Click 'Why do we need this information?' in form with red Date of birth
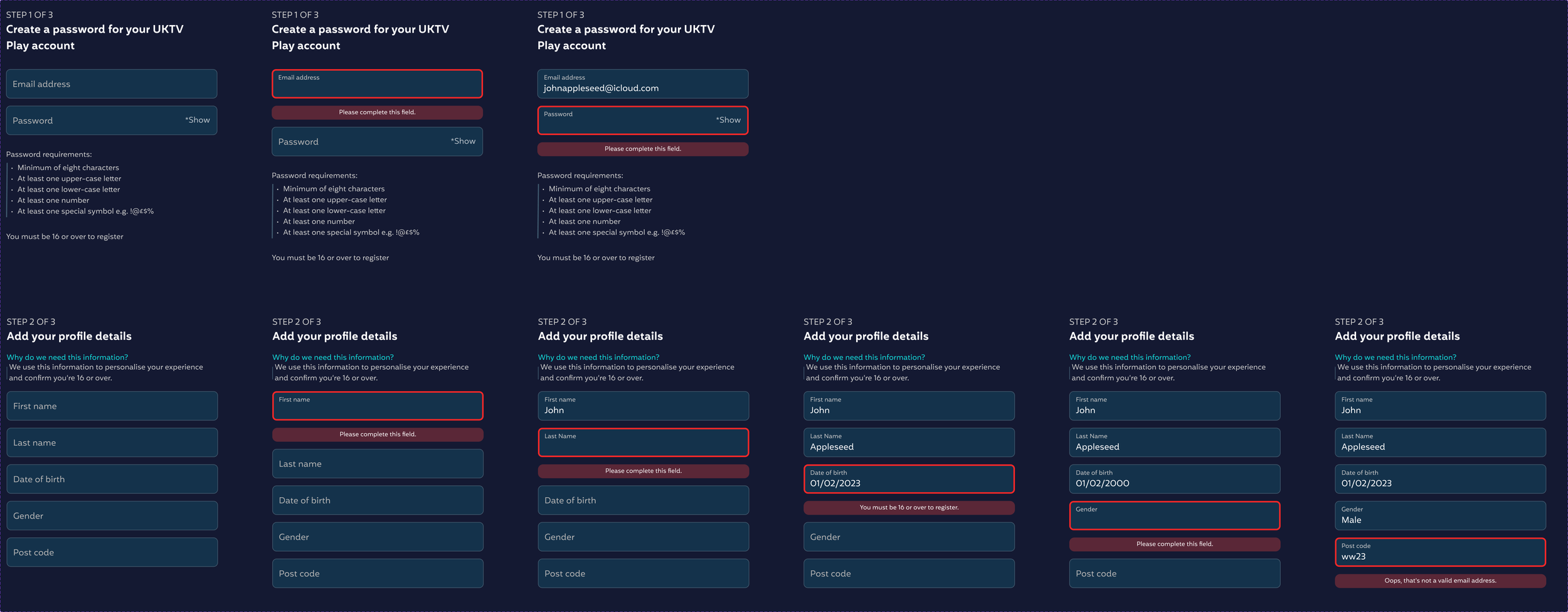The width and height of the screenshot is (1568, 612). pos(864,357)
